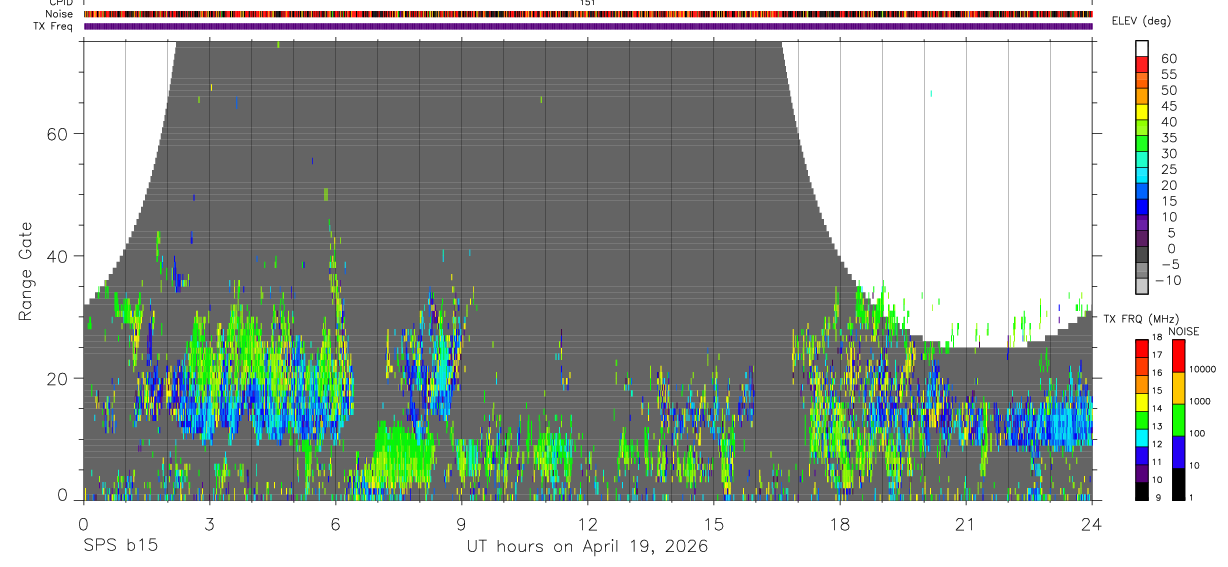The image size is (1228, 567).
Task: Click NOISE colorbar value 100
Action: point(1198,433)
